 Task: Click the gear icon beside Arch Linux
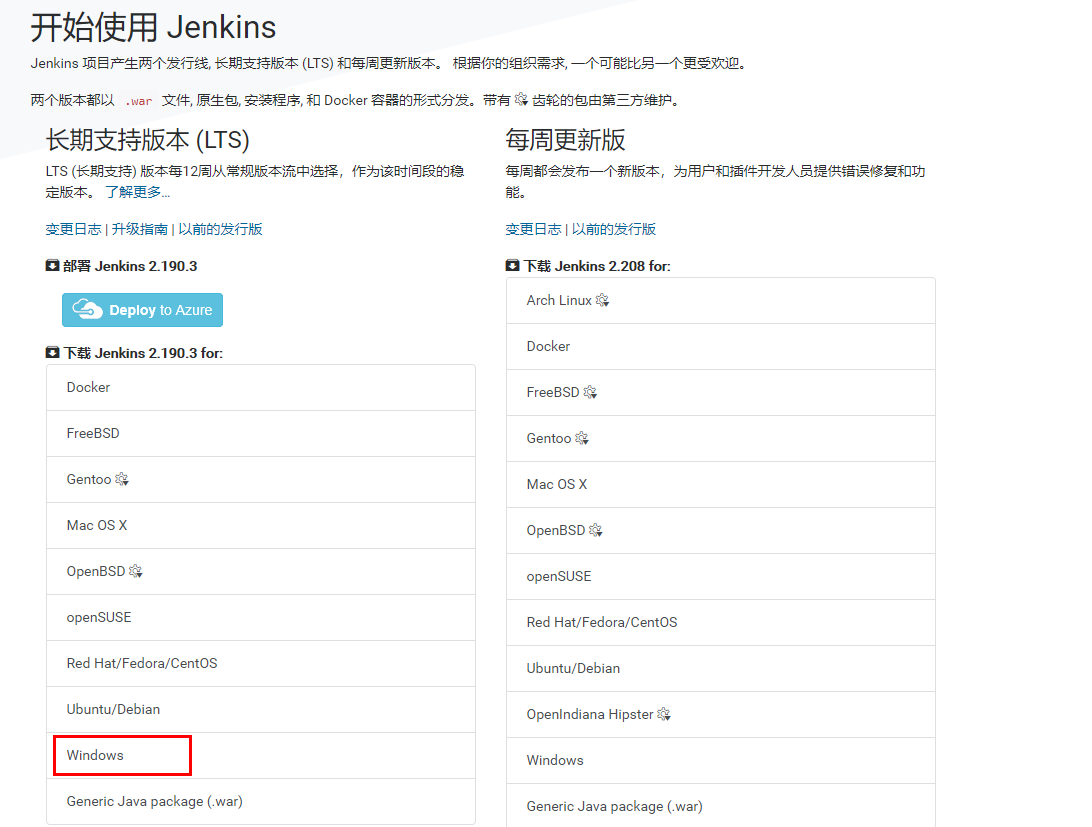point(602,300)
